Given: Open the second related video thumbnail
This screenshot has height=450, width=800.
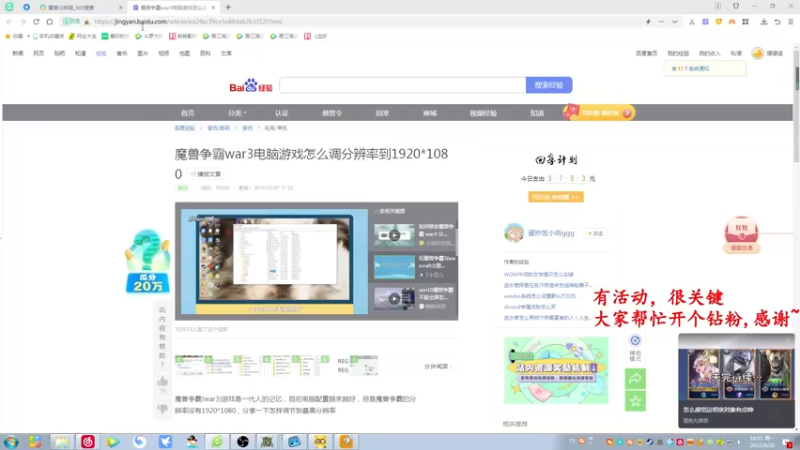Looking at the screenshot, I should [x=394, y=267].
